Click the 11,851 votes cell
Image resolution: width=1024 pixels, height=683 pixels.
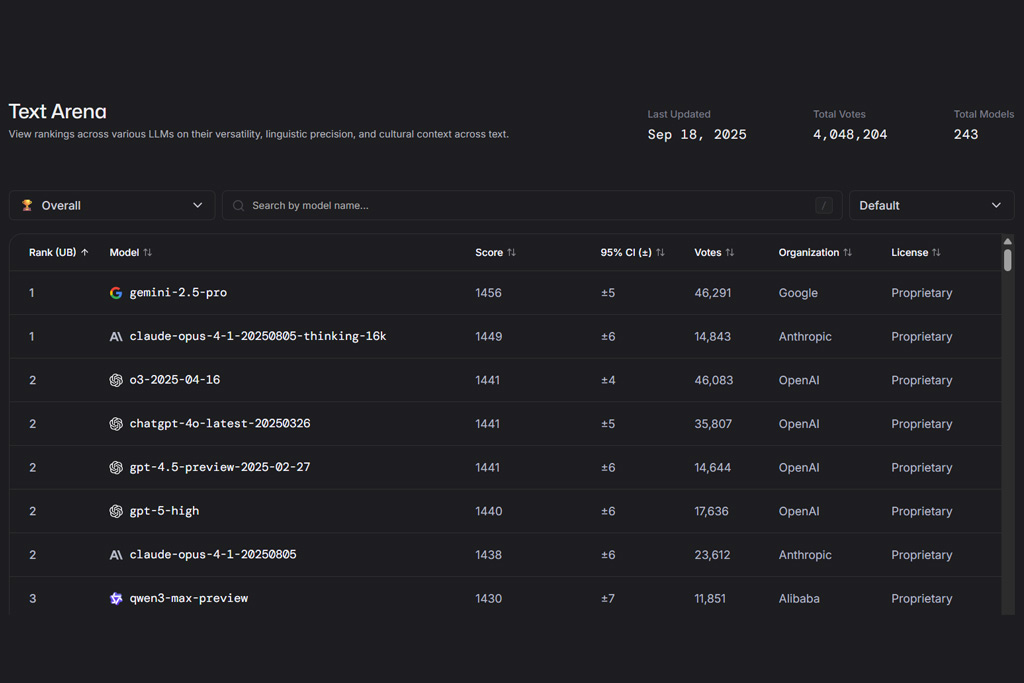[710, 599]
